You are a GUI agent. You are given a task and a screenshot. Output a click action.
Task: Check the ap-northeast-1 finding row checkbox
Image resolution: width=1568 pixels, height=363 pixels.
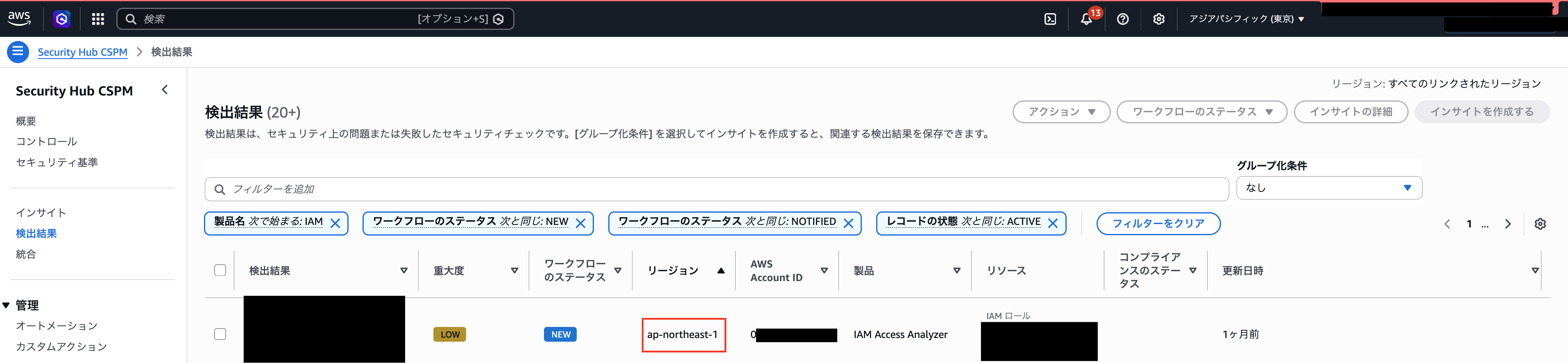pyautogui.click(x=220, y=334)
